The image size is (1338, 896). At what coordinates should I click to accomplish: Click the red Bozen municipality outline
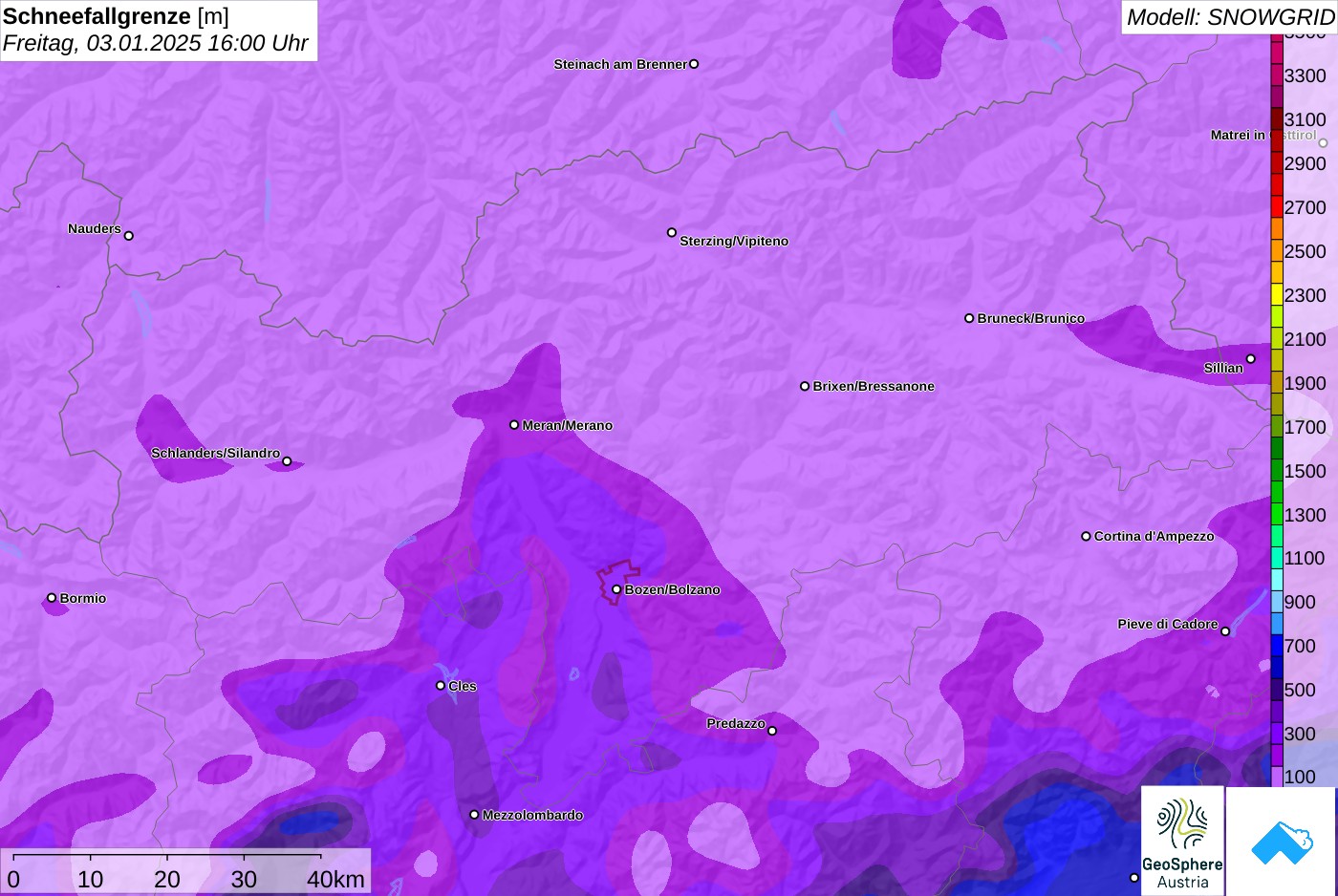click(616, 582)
